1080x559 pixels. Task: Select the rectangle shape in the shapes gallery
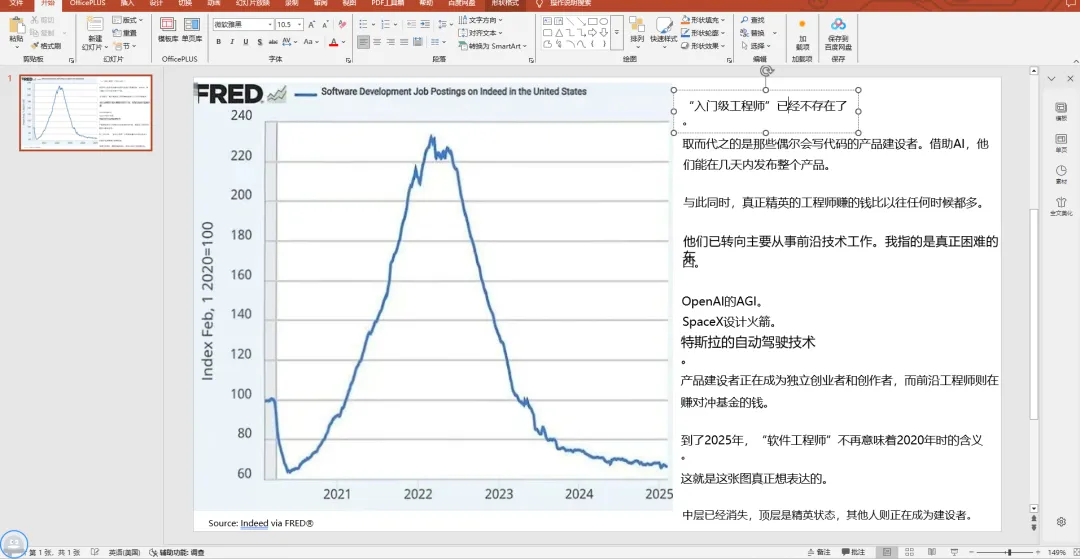pos(592,21)
